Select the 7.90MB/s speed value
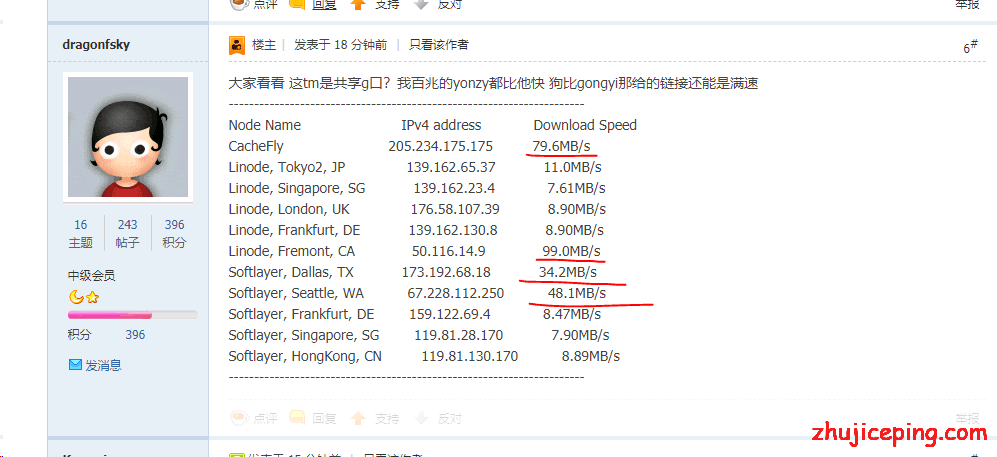 coord(580,335)
